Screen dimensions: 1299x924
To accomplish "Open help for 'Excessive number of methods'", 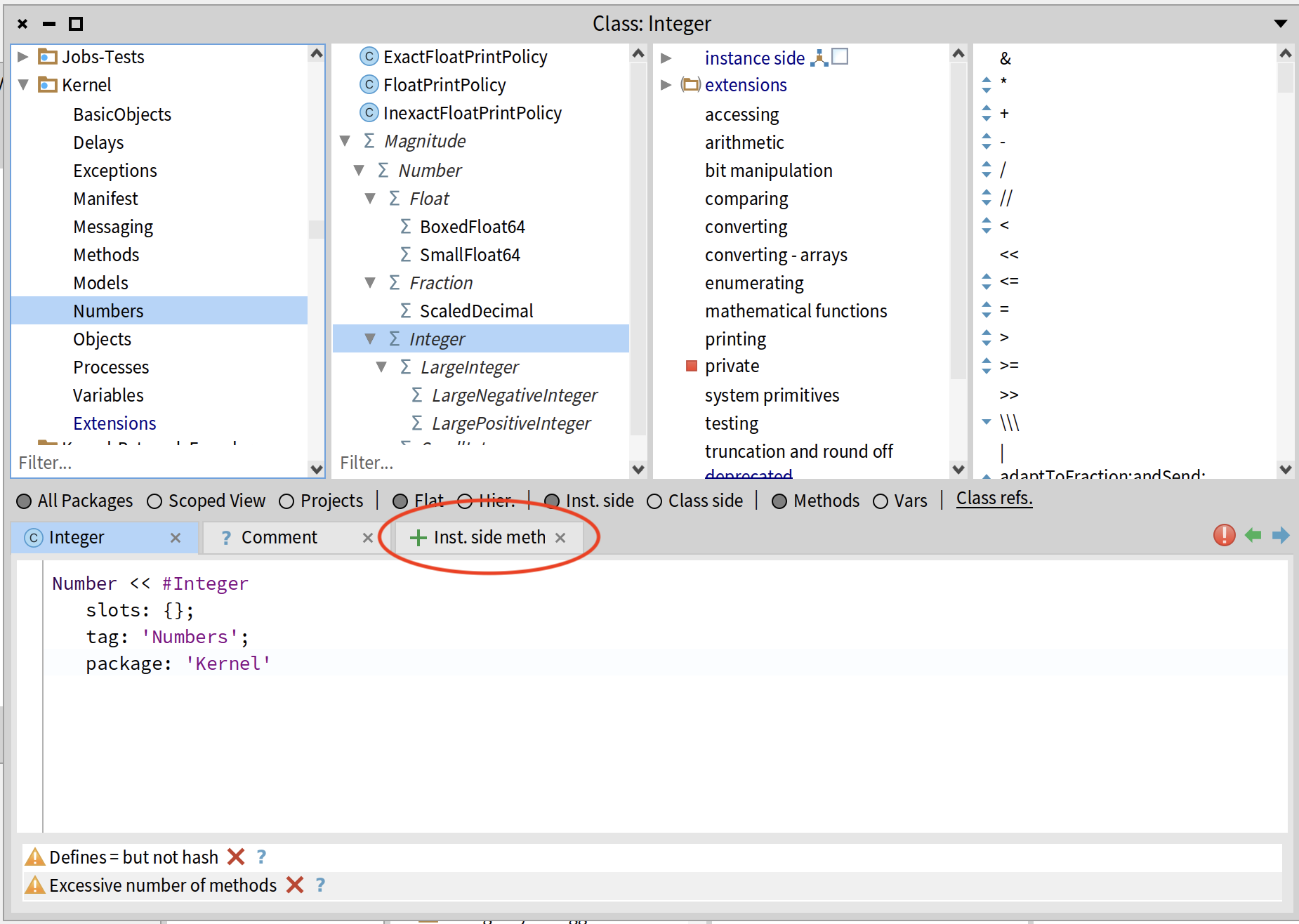I will pos(320,885).
